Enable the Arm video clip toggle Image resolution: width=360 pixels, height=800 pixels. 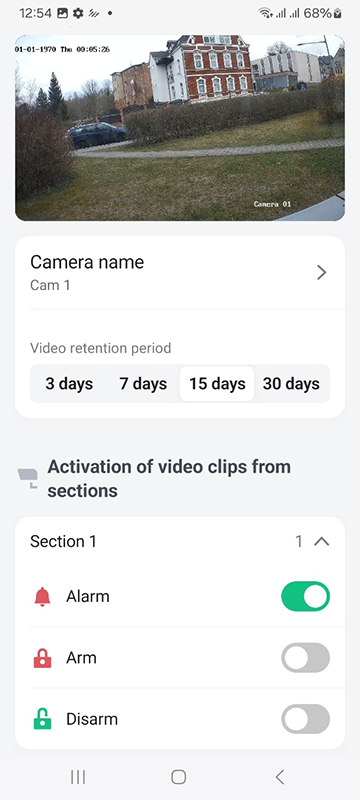coord(305,658)
